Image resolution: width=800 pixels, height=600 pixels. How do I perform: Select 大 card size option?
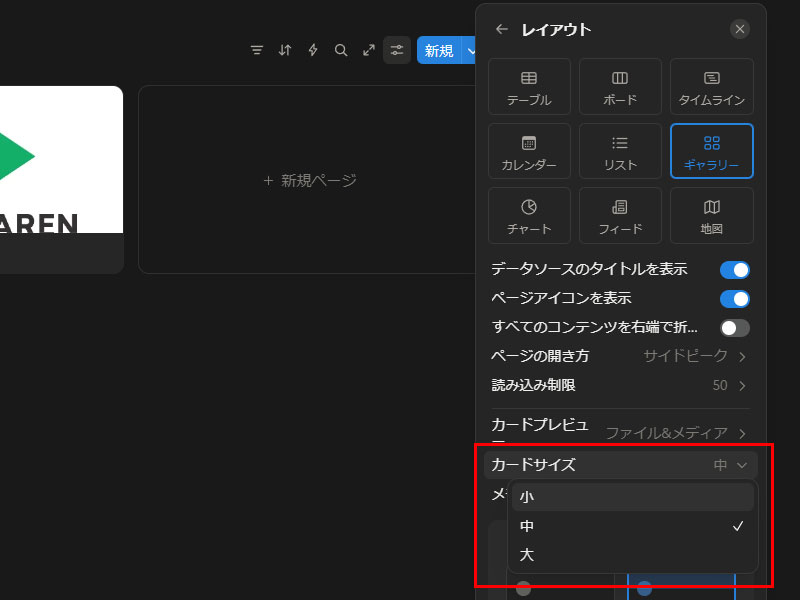coord(631,555)
